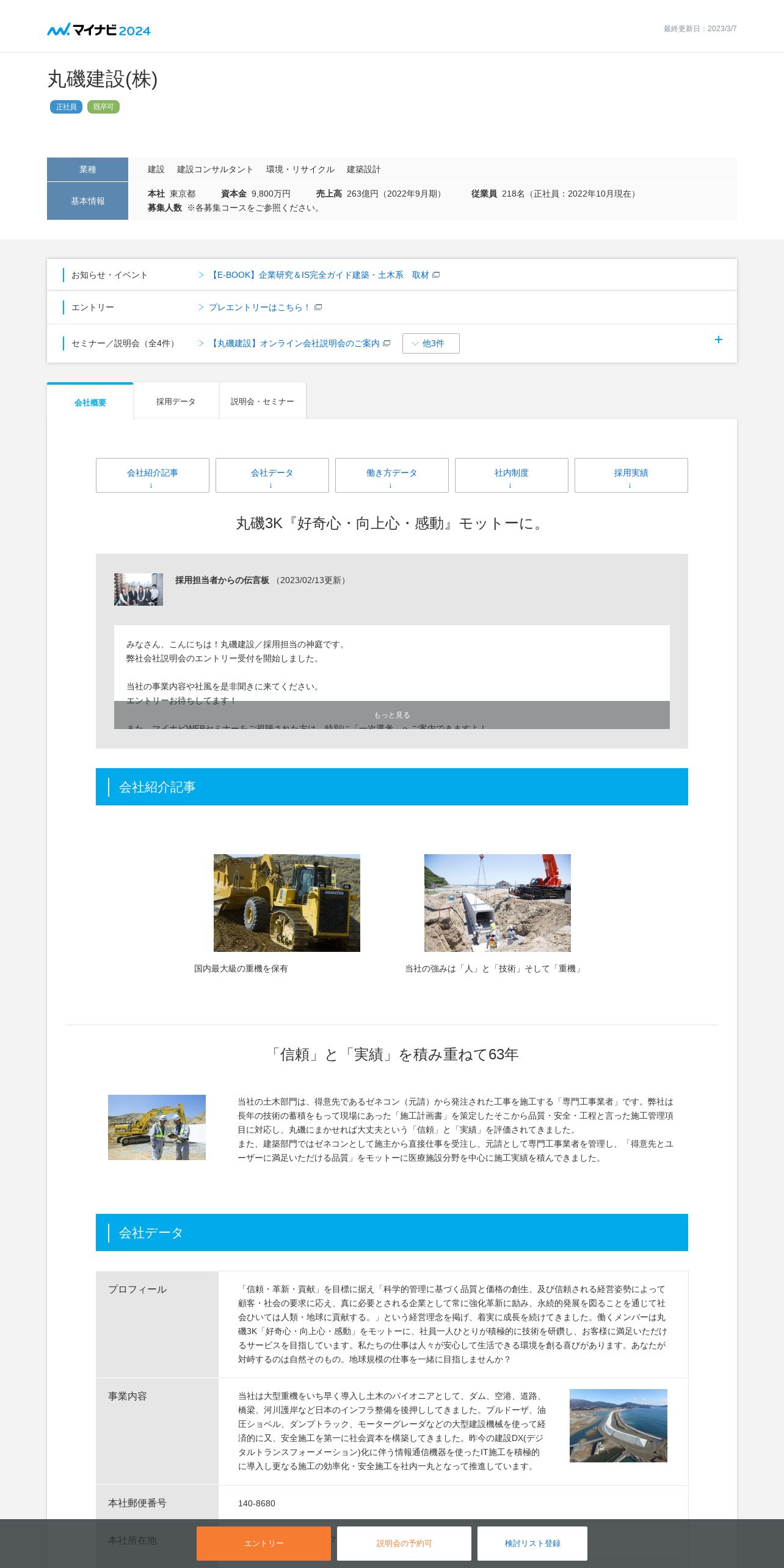Click the 本社郵便番号 row label

[137, 1503]
